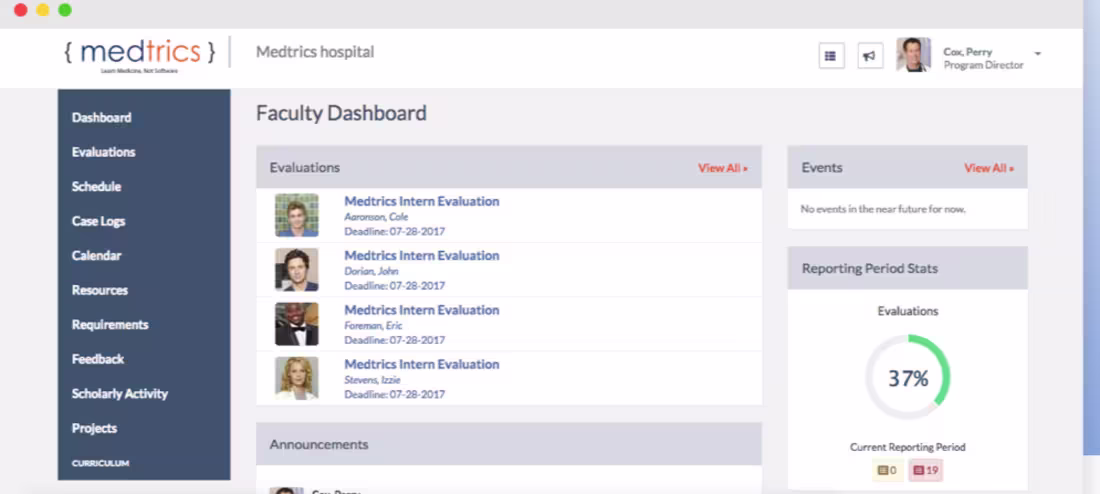
Task: Click the Reporting Period Stats header
Action: pyautogui.click(x=908, y=269)
